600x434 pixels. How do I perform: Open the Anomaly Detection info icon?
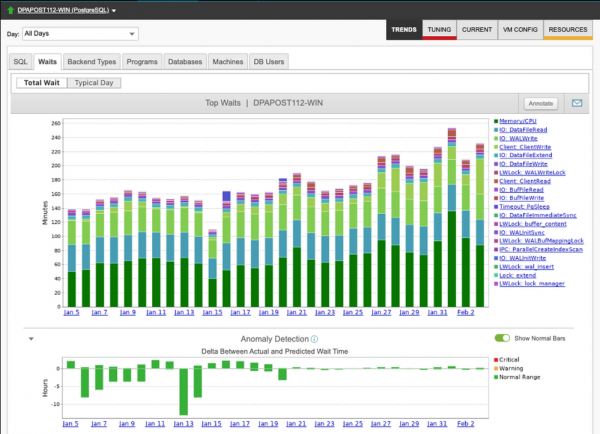coord(315,339)
